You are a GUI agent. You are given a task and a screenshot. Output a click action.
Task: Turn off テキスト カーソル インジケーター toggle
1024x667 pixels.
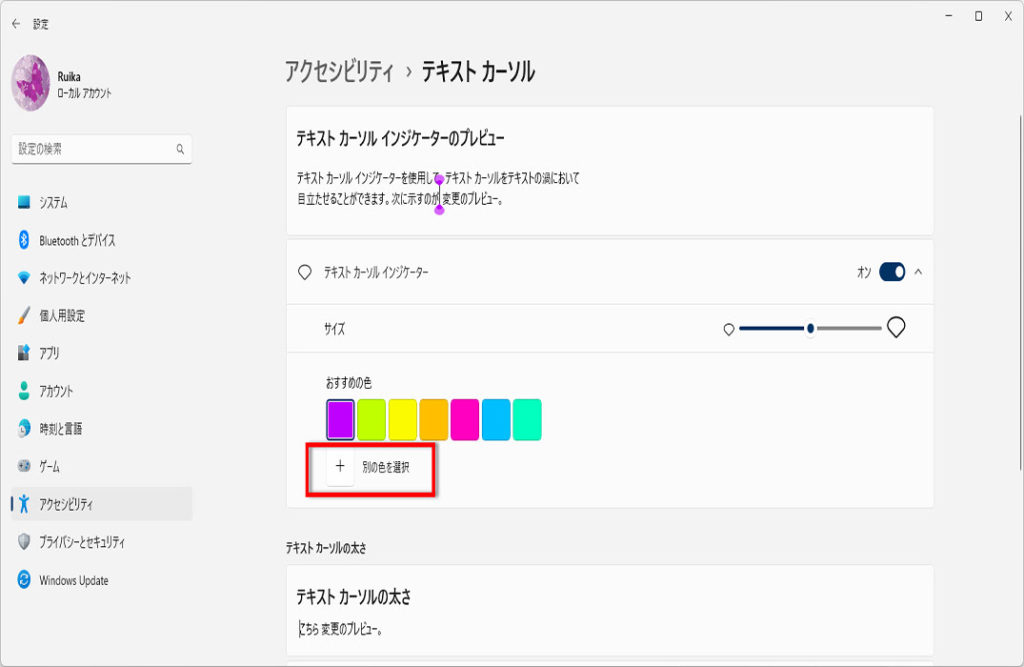(x=892, y=272)
